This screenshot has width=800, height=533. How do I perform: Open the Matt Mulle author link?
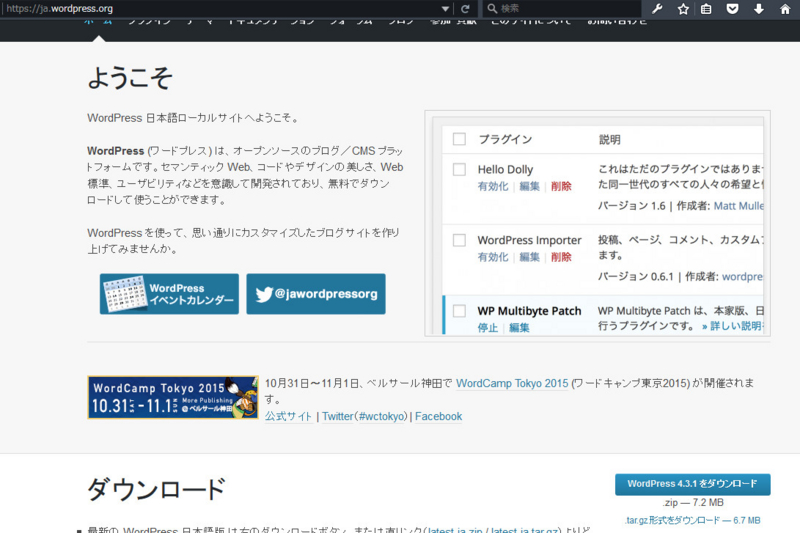click(x=738, y=206)
